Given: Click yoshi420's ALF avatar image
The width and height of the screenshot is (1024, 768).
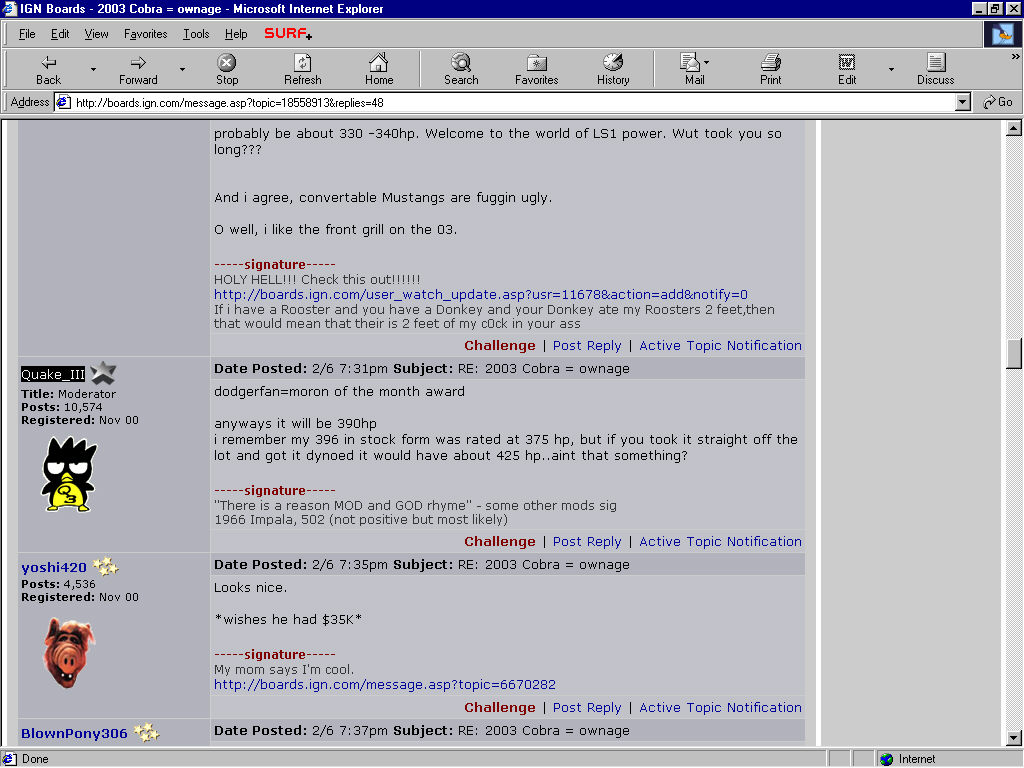Looking at the screenshot, I should click(x=69, y=652).
